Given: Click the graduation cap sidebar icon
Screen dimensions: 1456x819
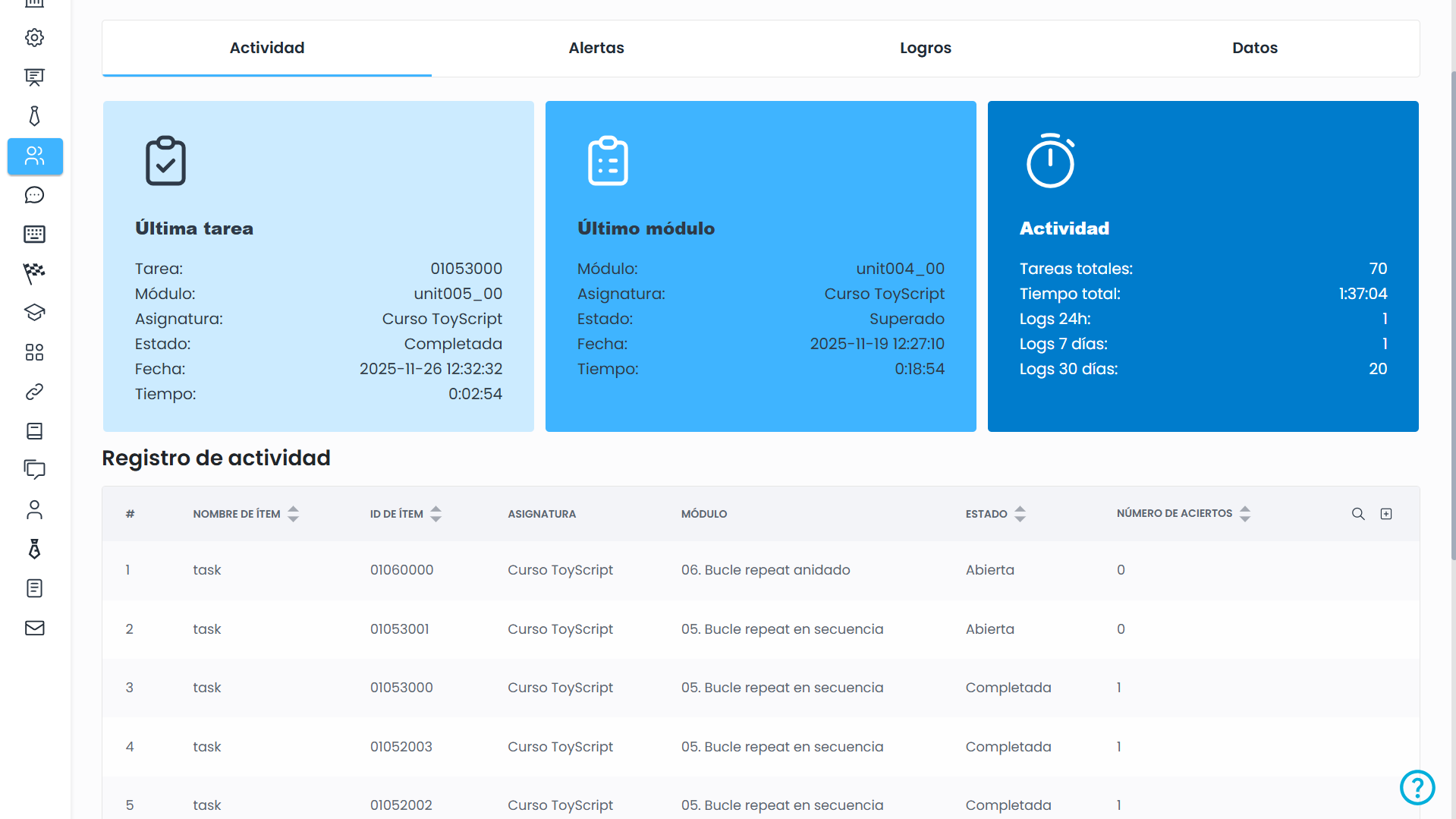Looking at the screenshot, I should 35,313.
